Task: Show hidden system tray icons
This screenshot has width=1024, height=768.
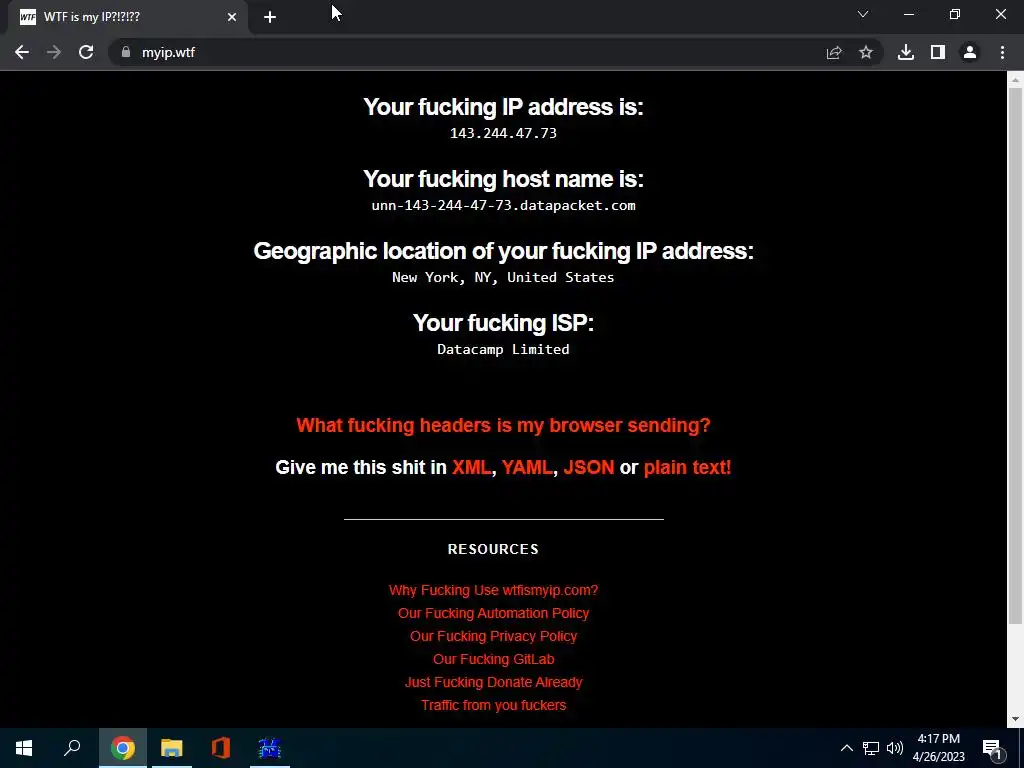Action: tap(846, 748)
